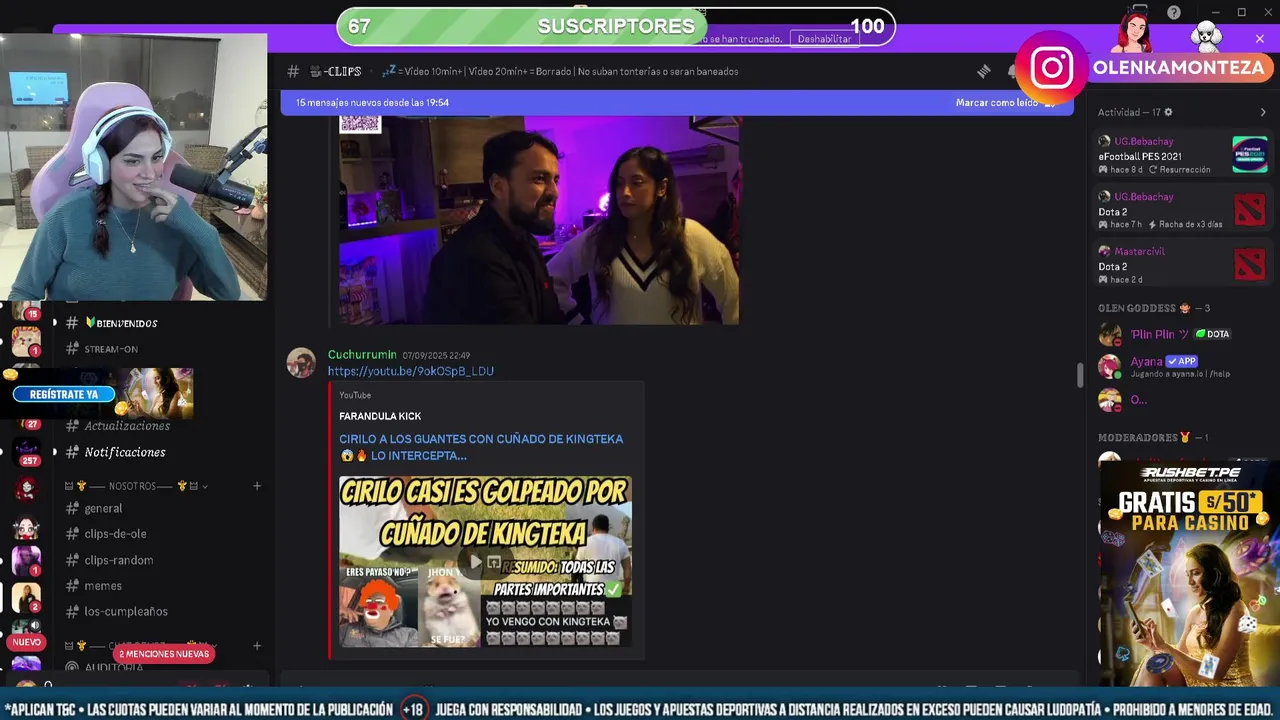This screenshot has width=1280, height=720.
Task: Click eFootball PES 2021 game icon
Action: (x=1249, y=154)
